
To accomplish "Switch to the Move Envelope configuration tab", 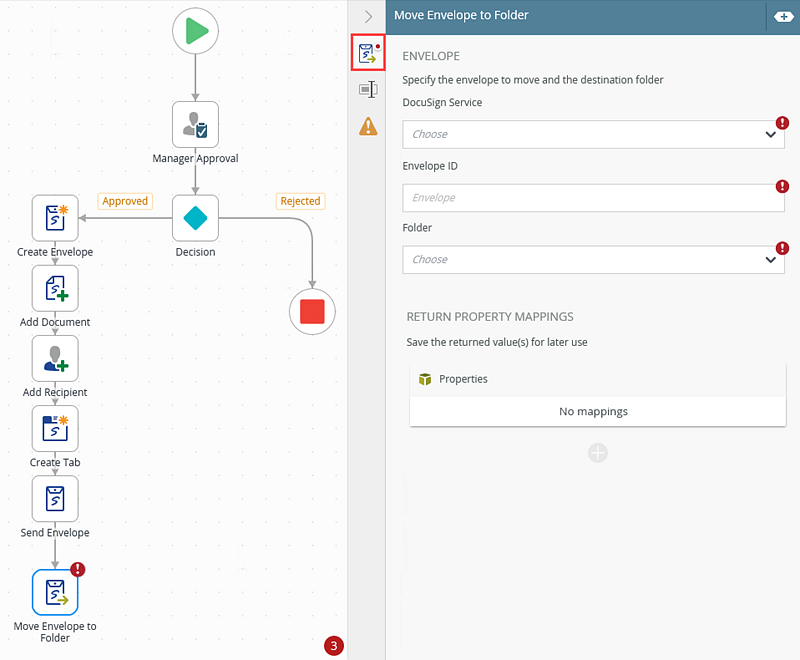I will [x=368, y=53].
